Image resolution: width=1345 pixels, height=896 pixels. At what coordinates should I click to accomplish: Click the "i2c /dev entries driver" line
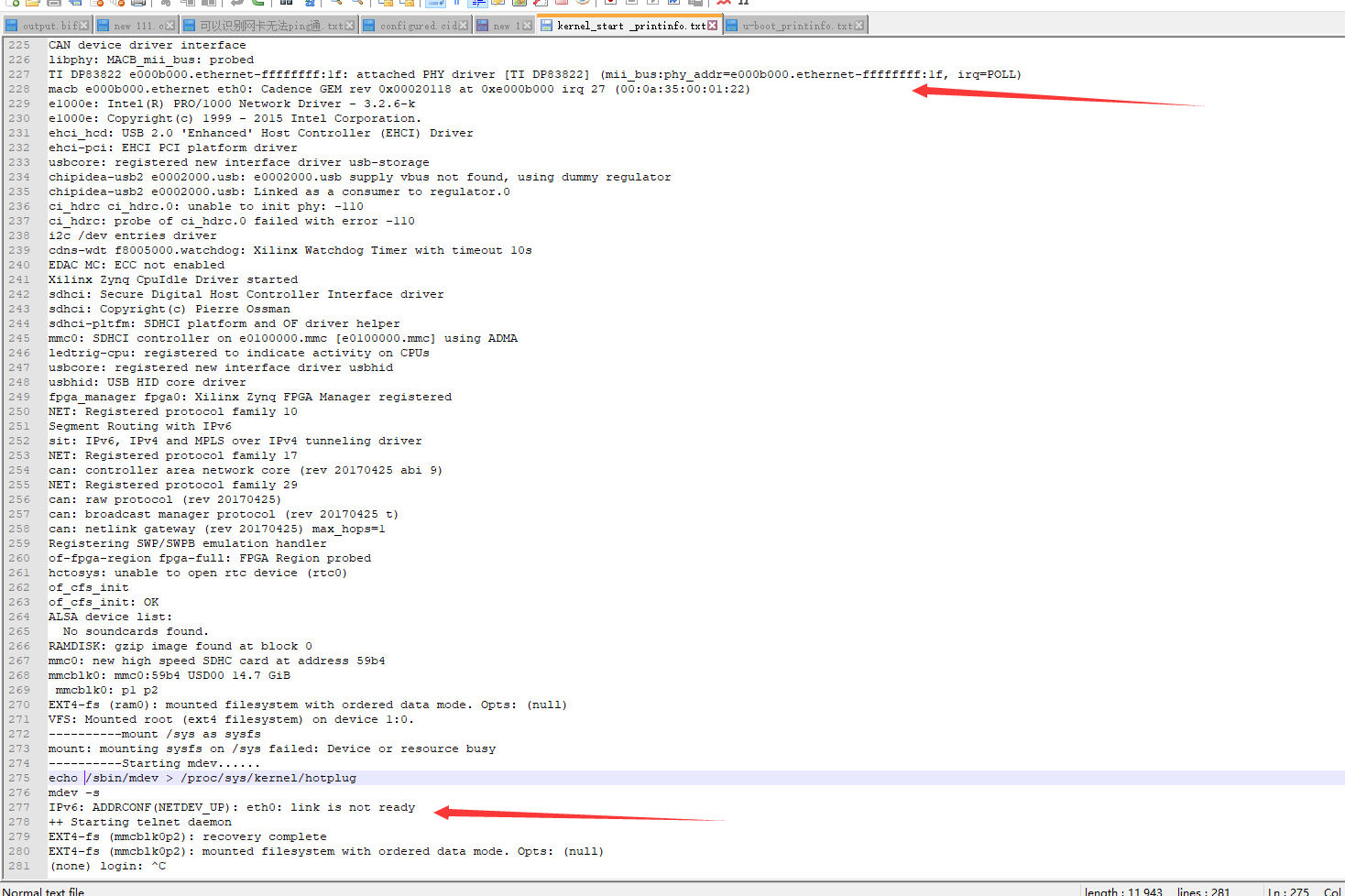click(133, 235)
